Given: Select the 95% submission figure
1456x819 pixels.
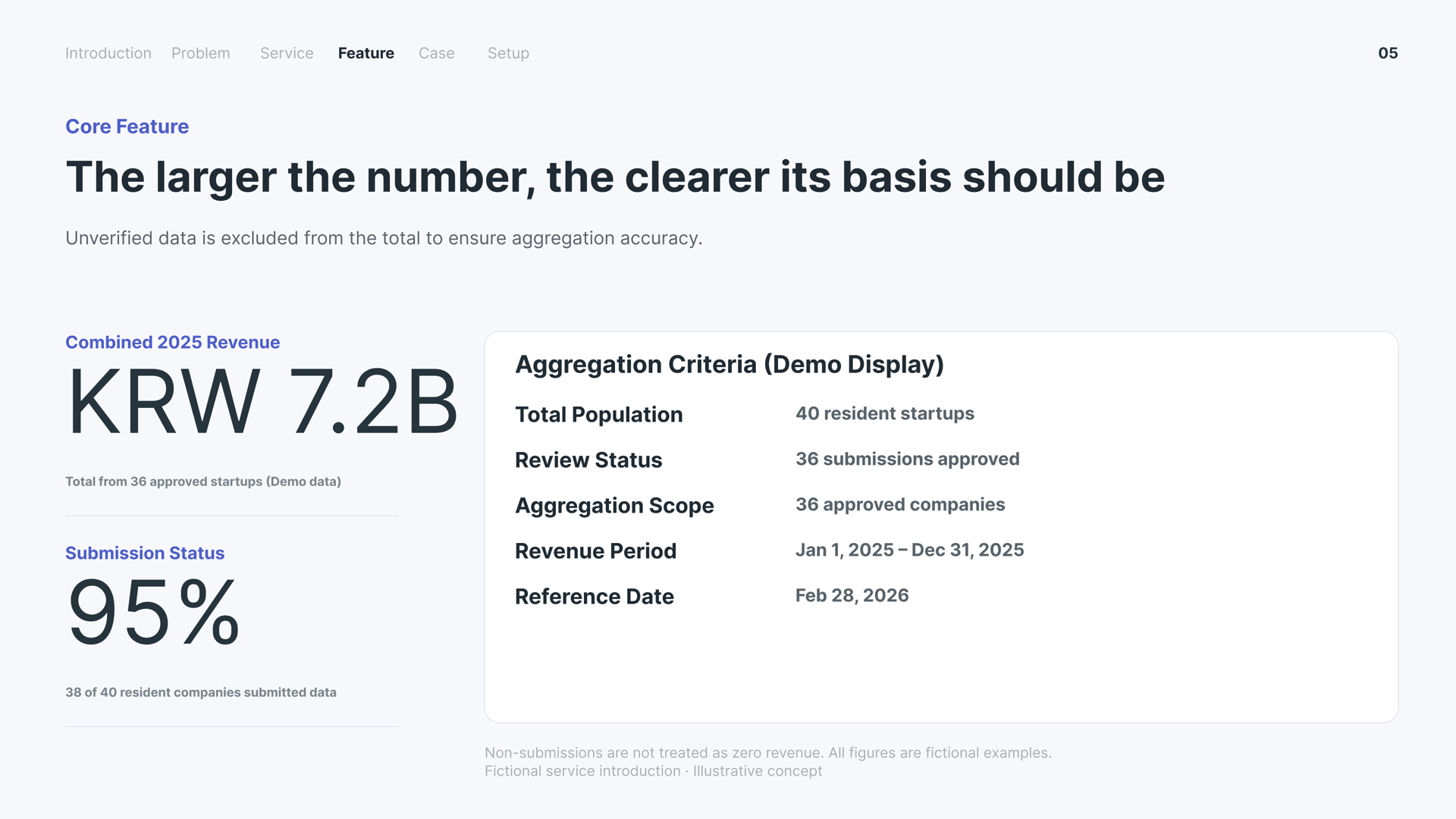Looking at the screenshot, I should 154,612.
